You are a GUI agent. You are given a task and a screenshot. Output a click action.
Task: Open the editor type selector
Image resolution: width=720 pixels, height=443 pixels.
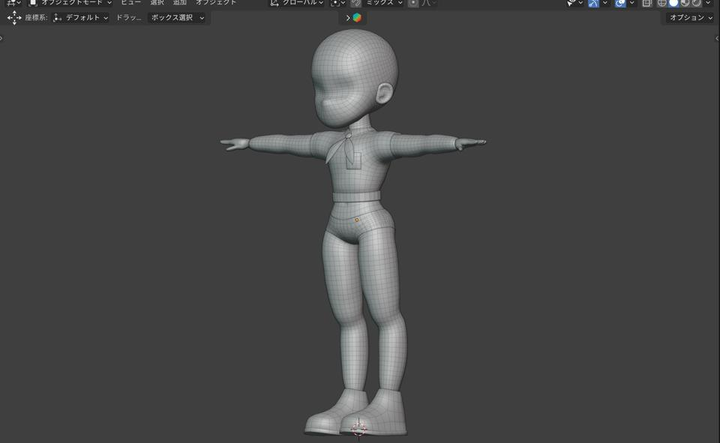pyautogui.click(x=13, y=3)
